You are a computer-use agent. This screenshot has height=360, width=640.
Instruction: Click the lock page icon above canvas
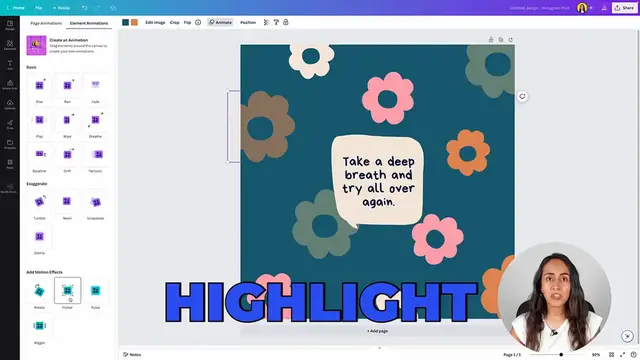(x=491, y=40)
